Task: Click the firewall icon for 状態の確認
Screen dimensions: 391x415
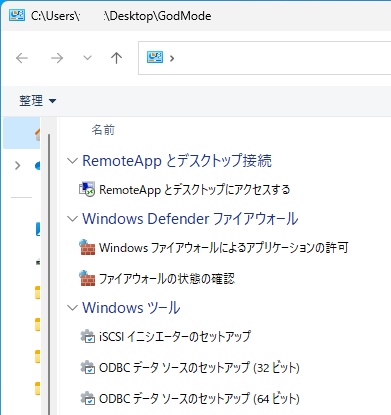Action: (87, 278)
